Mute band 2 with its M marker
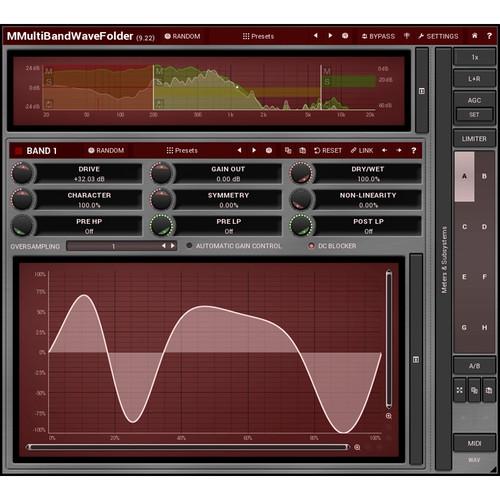Image resolution: width=500 pixels, height=500 pixels. [x=159, y=71]
